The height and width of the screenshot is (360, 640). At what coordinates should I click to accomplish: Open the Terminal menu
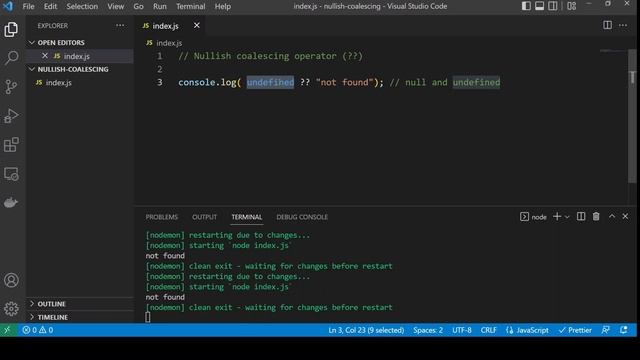(x=191, y=6)
